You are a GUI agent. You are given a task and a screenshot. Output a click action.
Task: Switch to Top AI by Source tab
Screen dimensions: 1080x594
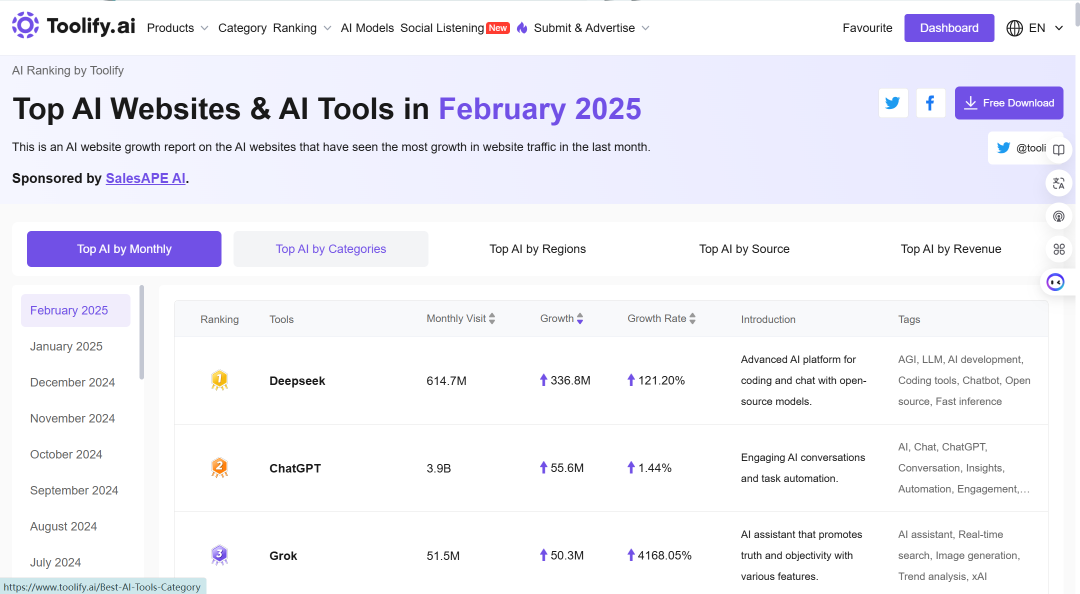(745, 249)
